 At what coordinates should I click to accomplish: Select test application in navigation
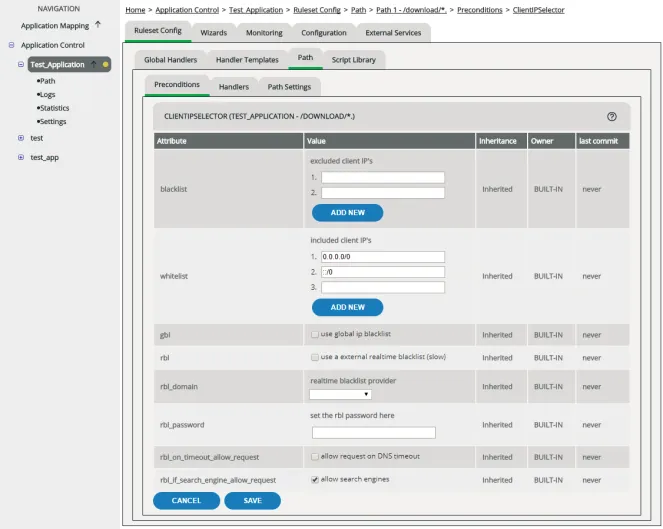pos(37,138)
